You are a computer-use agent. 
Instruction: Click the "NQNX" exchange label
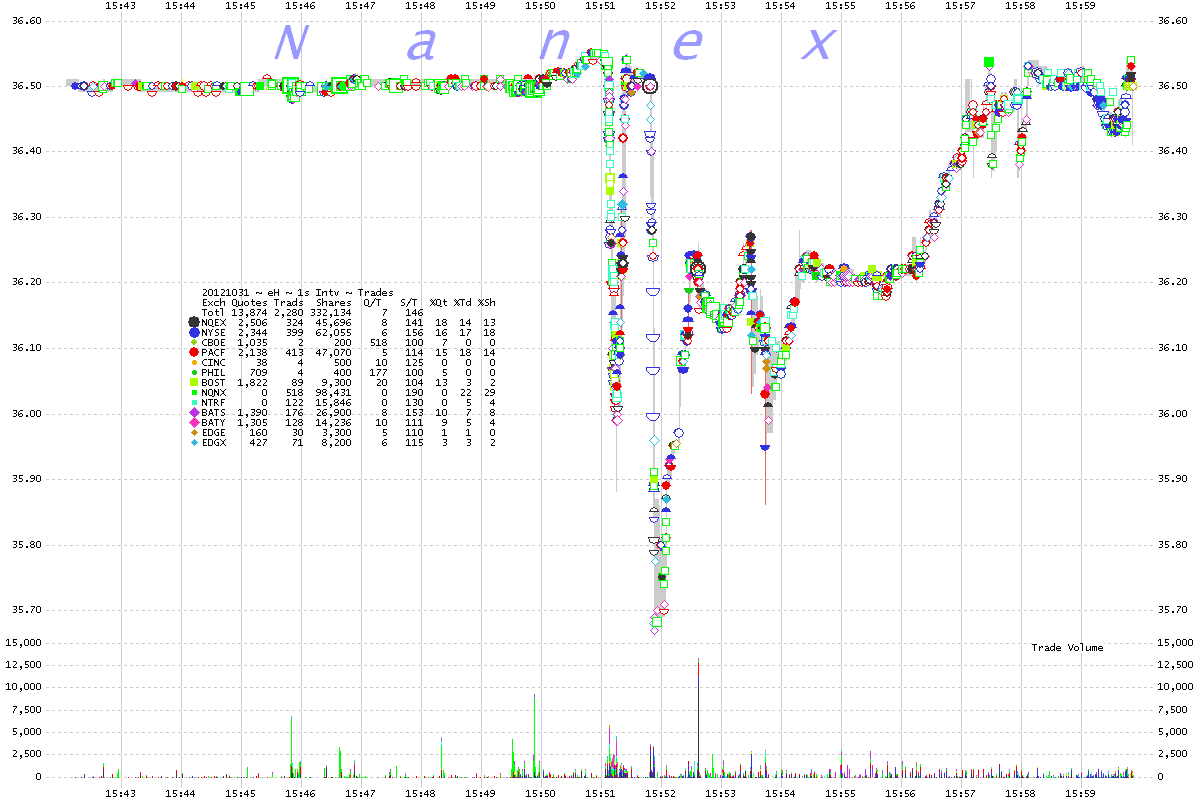214,392
